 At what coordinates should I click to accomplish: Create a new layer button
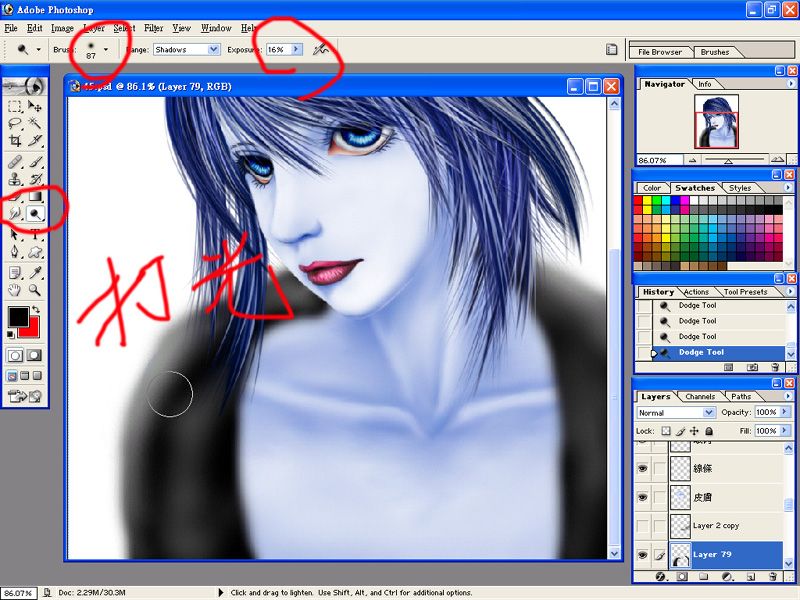(750, 577)
